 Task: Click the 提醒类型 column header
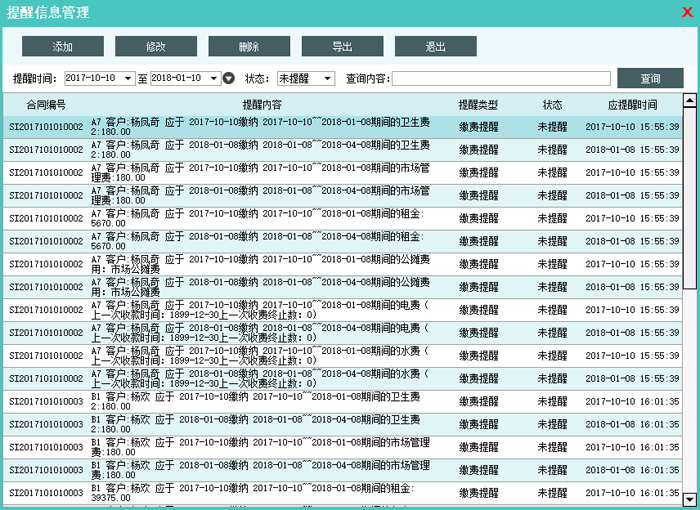tap(478, 104)
